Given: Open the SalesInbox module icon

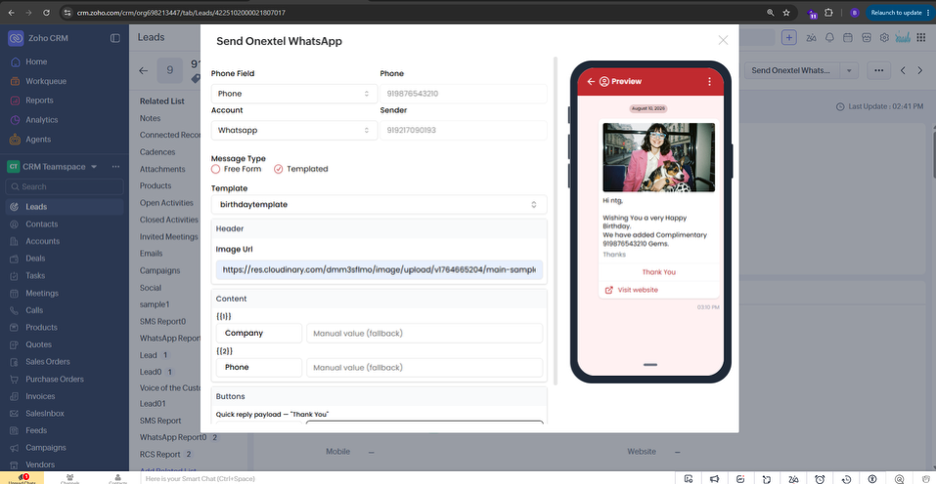Looking at the screenshot, I should pyautogui.click(x=14, y=413).
